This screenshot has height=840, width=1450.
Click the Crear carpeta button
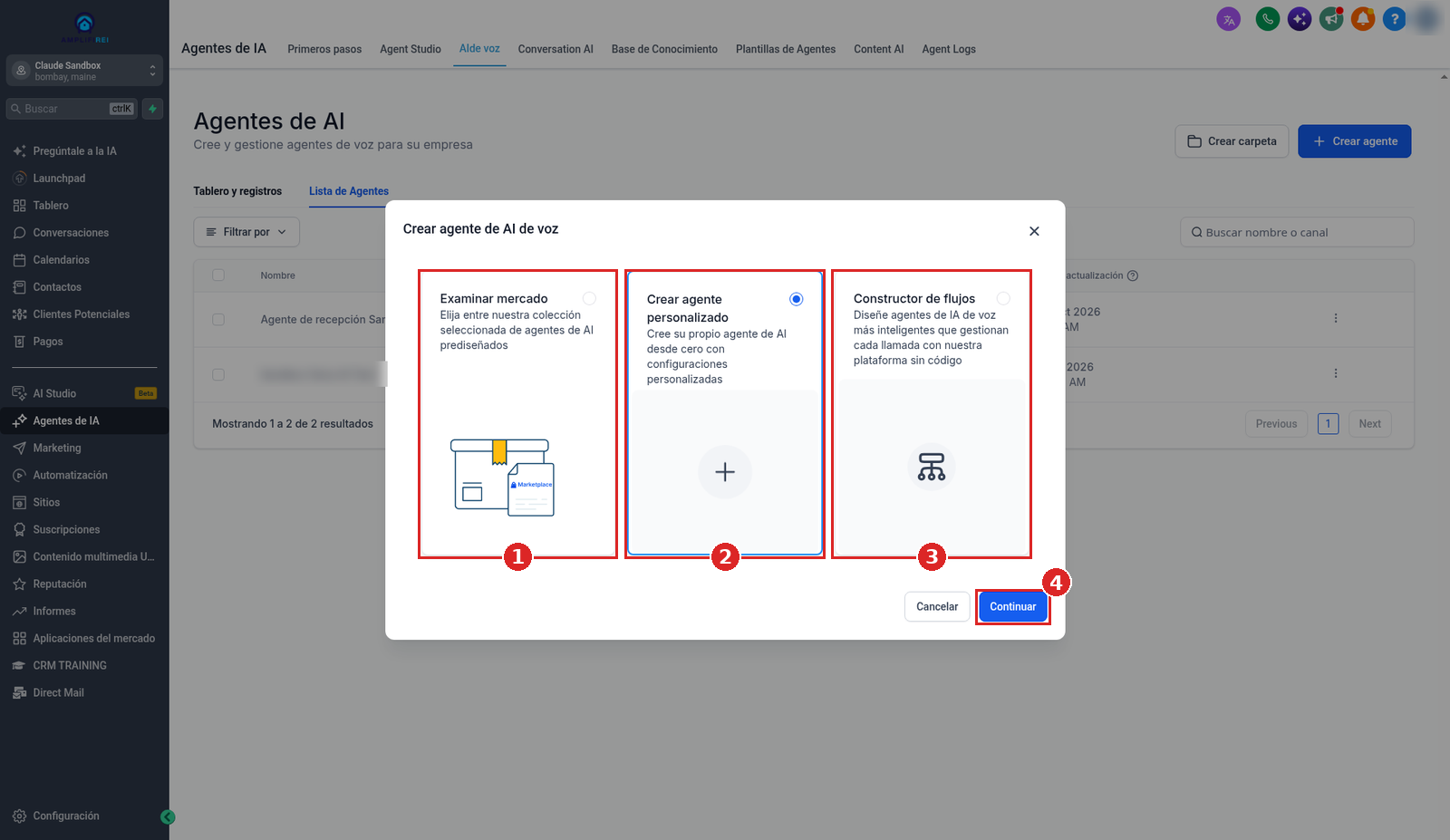(x=1232, y=141)
